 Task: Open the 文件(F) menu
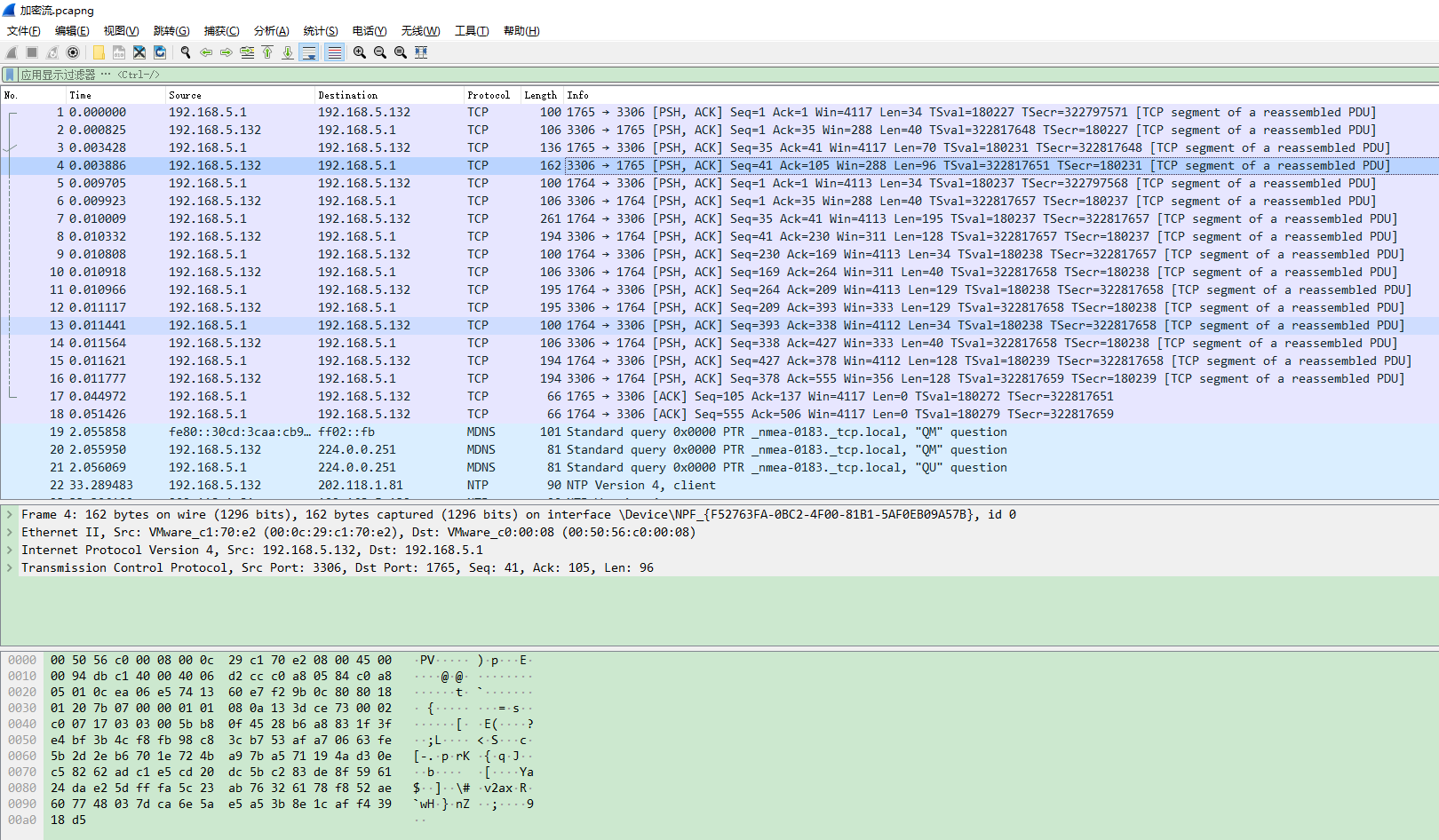24,31
